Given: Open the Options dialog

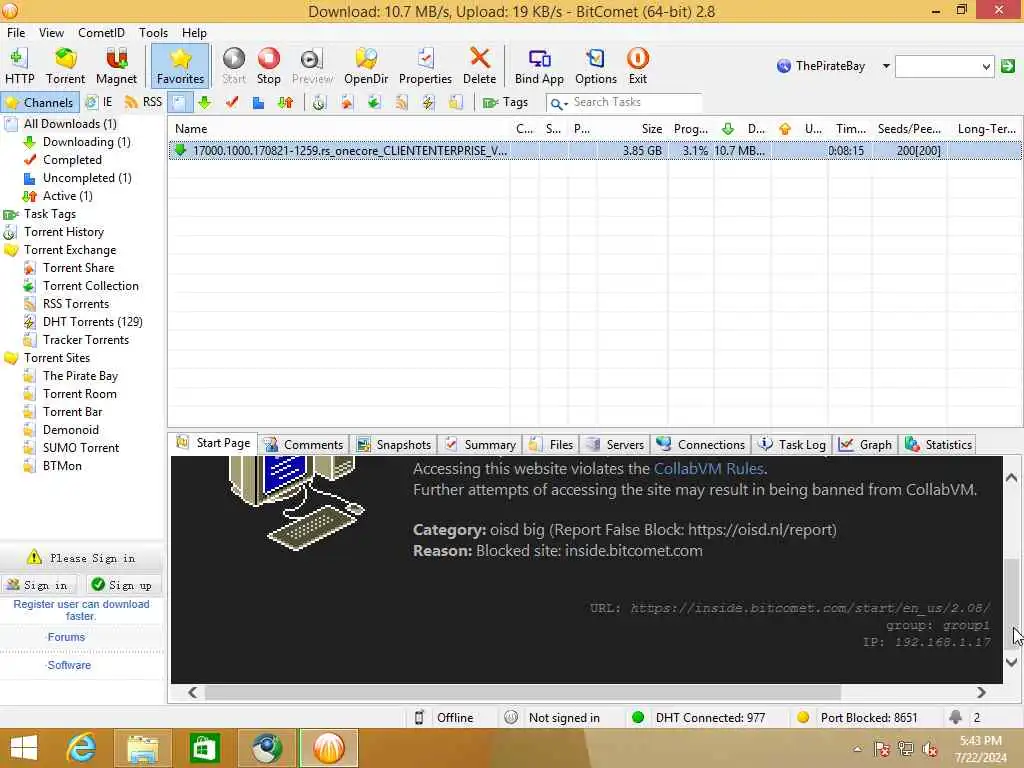Looking at the screenshot, I should point(596,65).
